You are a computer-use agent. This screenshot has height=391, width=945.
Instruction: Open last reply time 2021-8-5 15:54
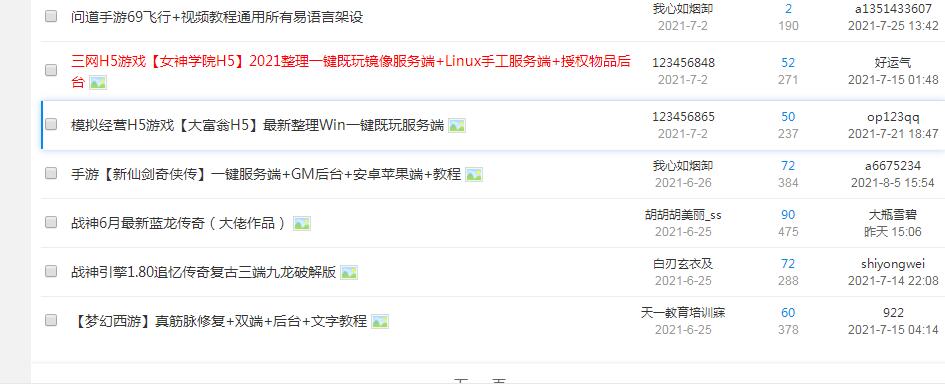[x=893, y=183]
